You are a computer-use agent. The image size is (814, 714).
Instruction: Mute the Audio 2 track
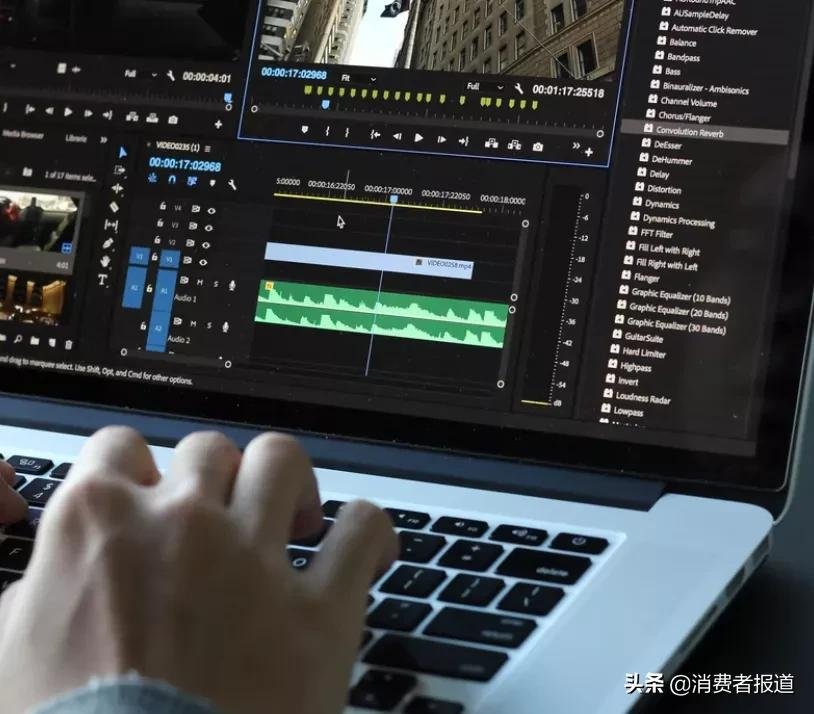point(193,324)
